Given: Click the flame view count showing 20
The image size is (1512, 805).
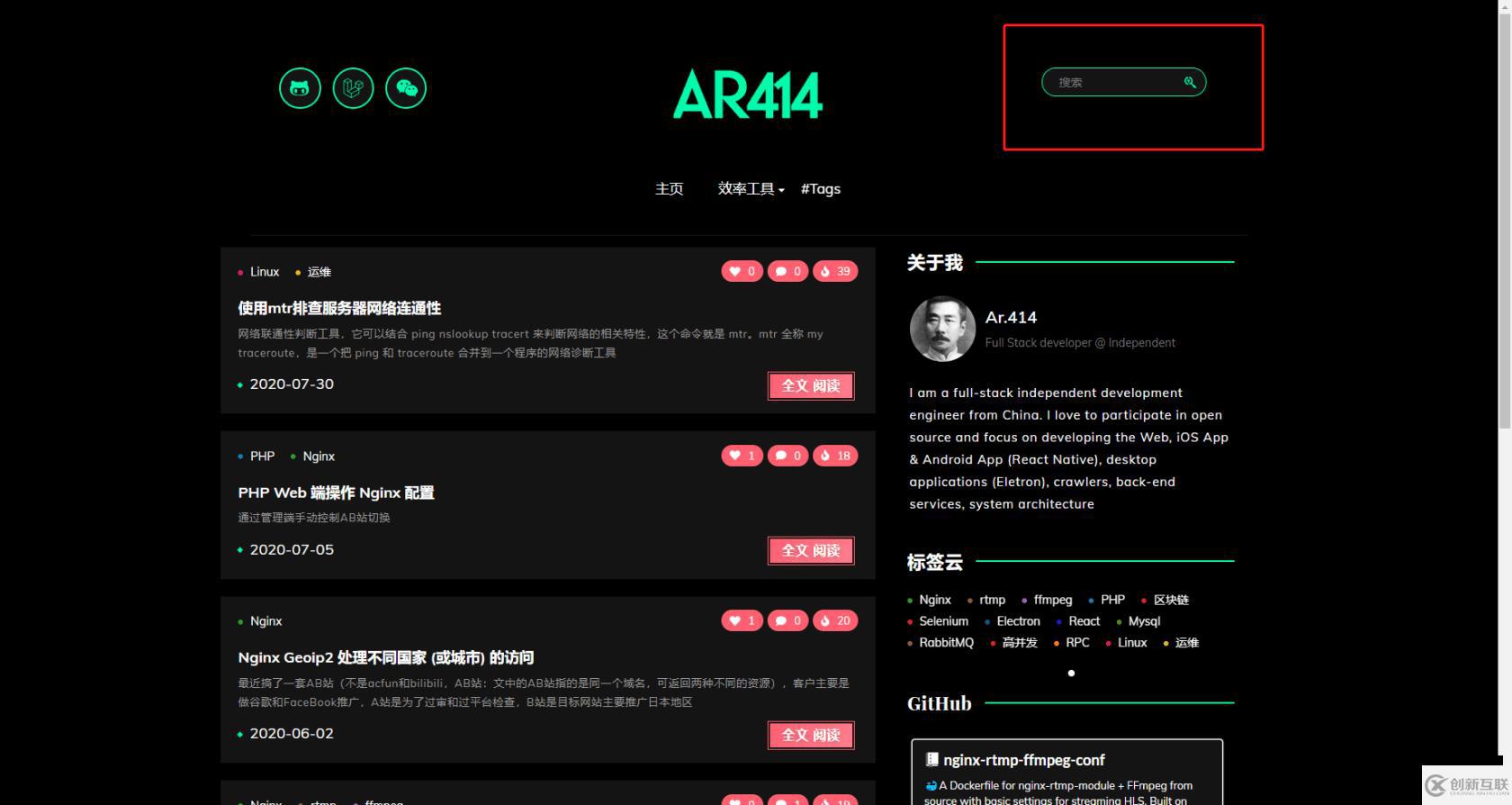Looking at the screenshot, I should [835, 620].
